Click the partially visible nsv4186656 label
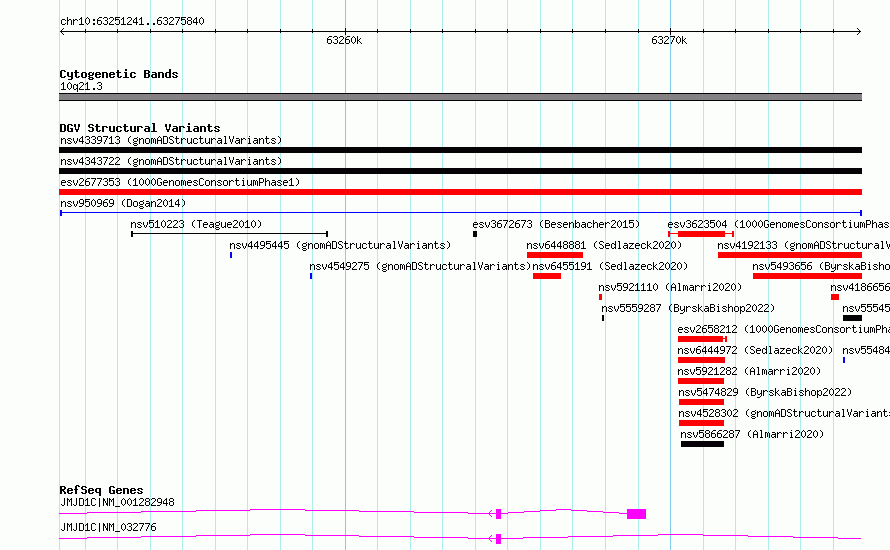890x550 pixels. point(860,287)
